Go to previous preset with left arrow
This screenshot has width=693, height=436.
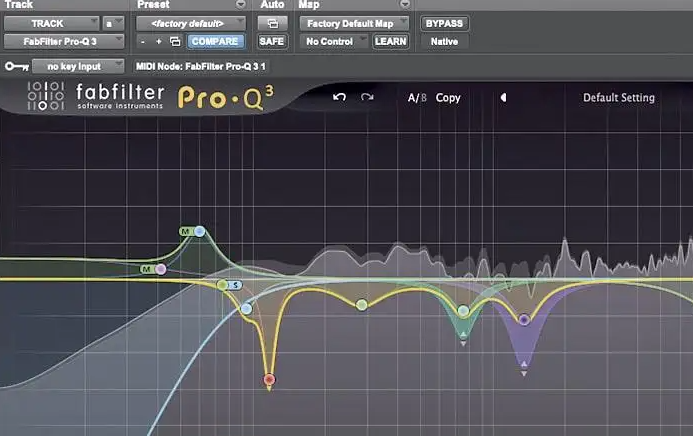503,98
